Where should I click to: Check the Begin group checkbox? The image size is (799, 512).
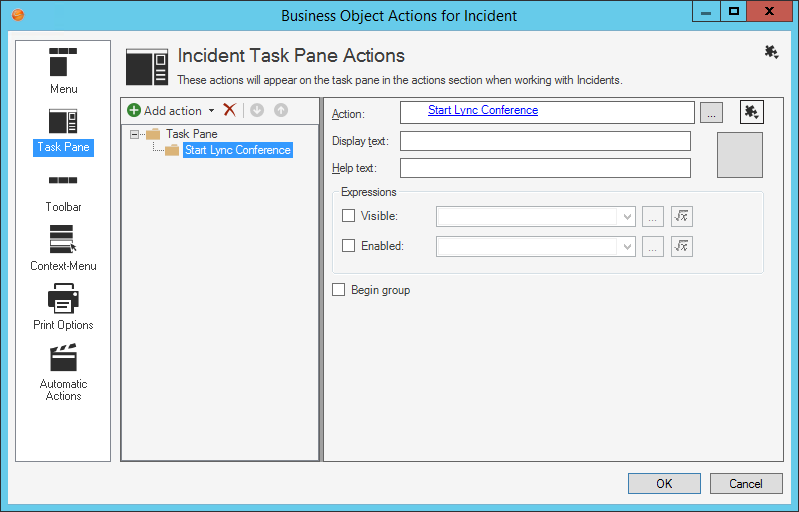338,290
